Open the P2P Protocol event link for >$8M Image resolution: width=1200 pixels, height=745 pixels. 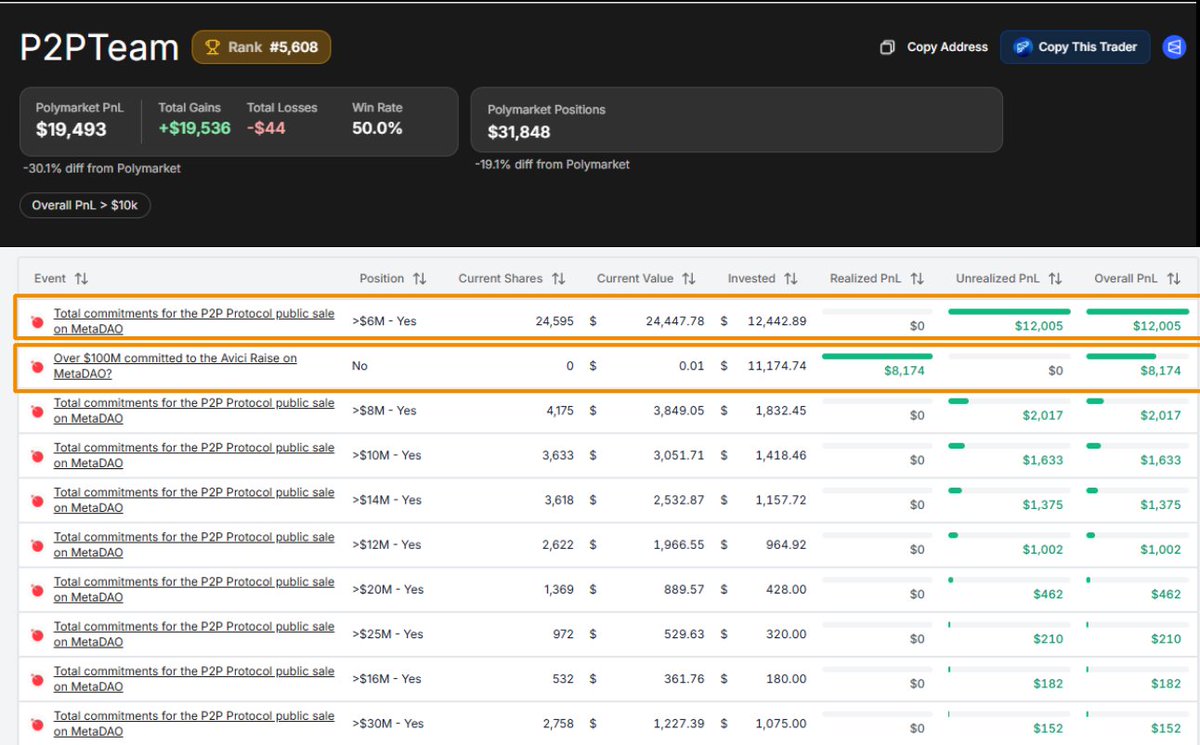click(194, 411)
